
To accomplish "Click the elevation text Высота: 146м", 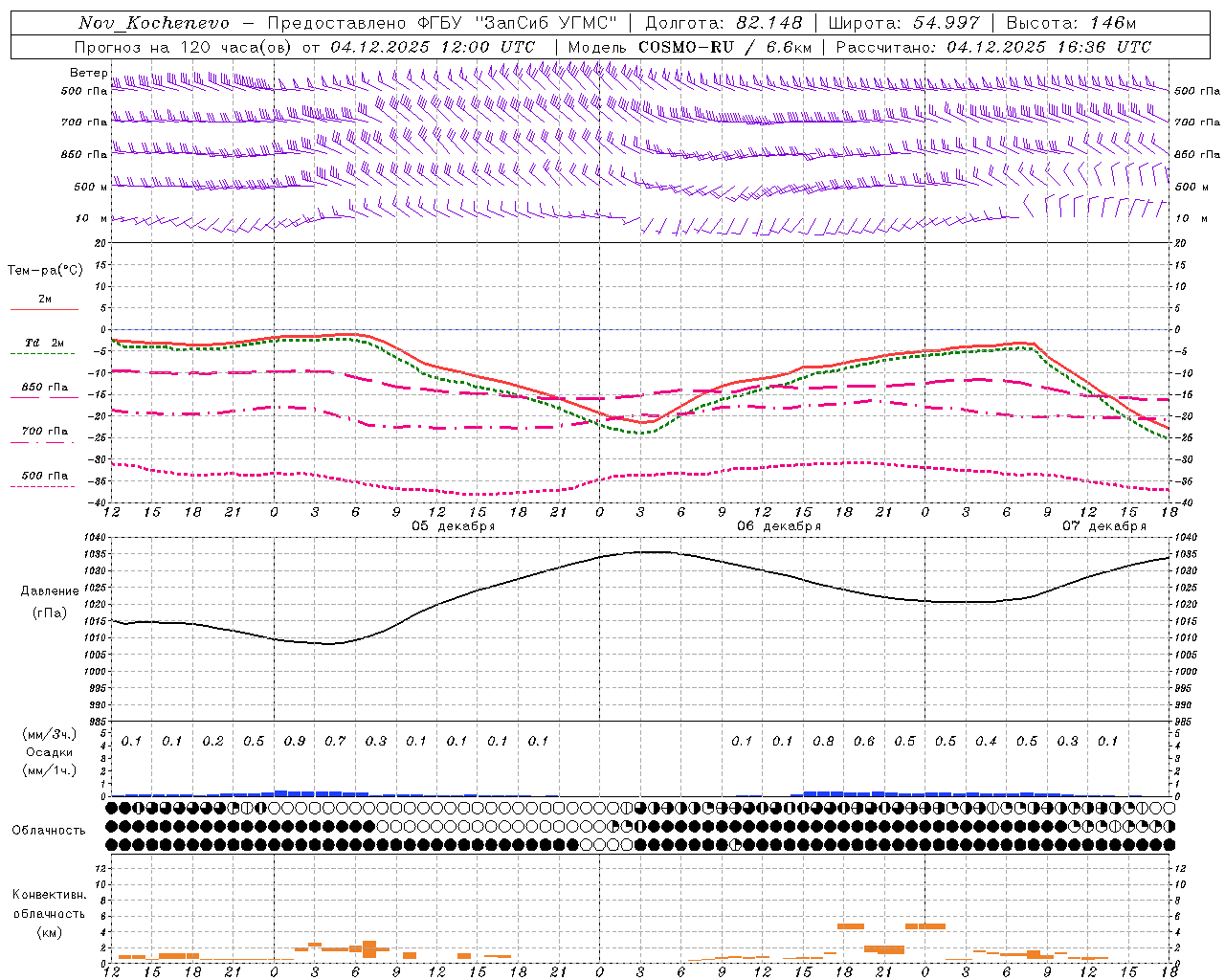I will (1071, 23).
